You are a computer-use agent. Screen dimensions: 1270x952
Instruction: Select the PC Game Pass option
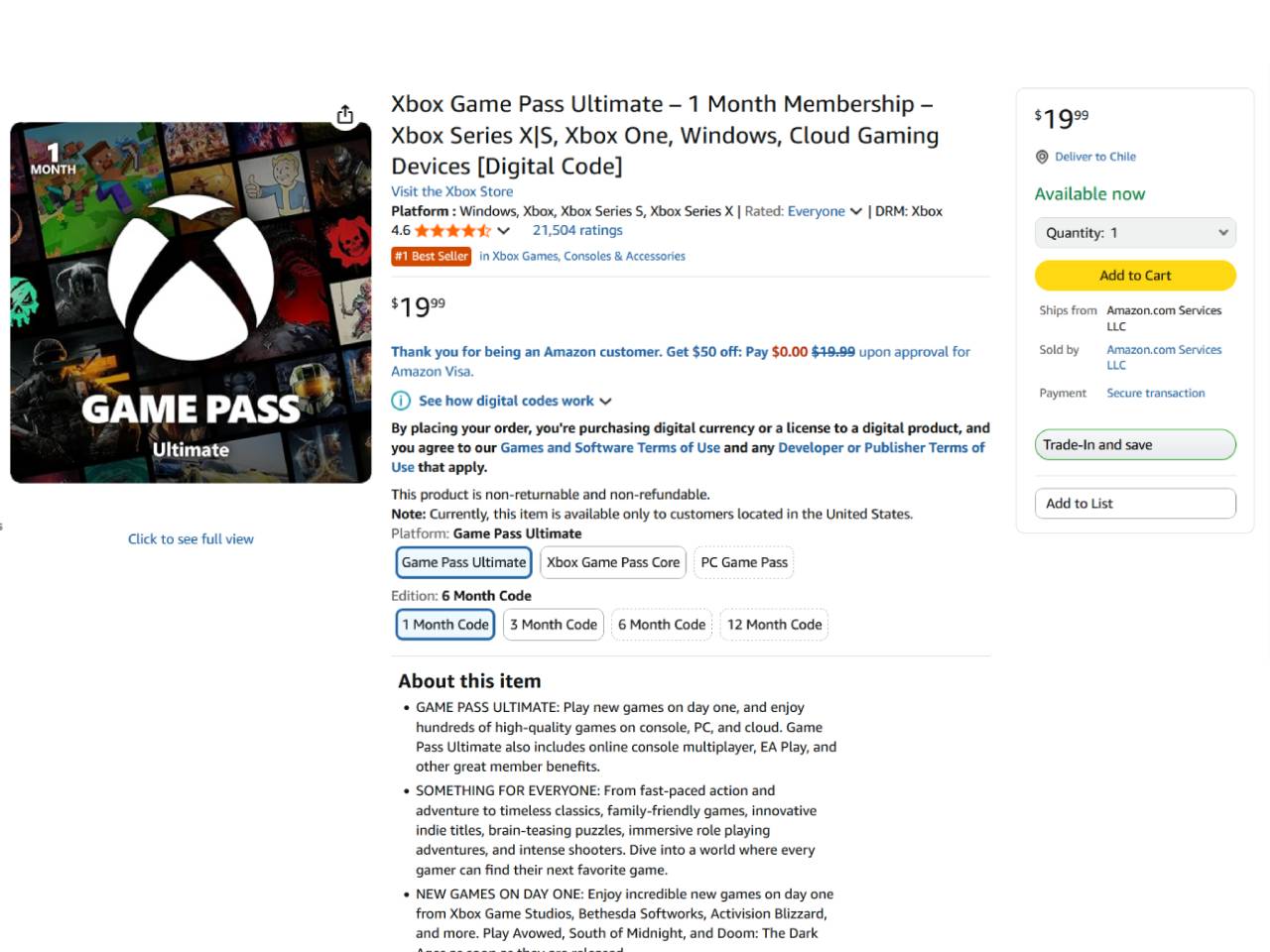click(744, 562)
